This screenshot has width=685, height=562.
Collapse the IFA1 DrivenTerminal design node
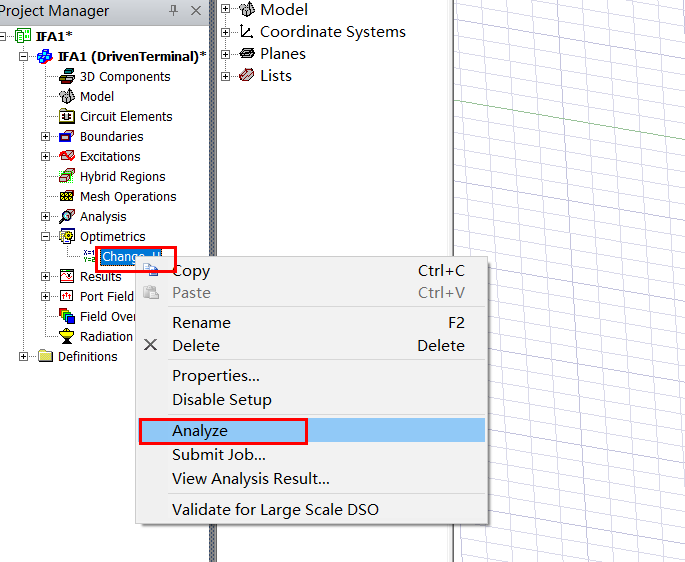pyautogui.click(x=24, y=56)
